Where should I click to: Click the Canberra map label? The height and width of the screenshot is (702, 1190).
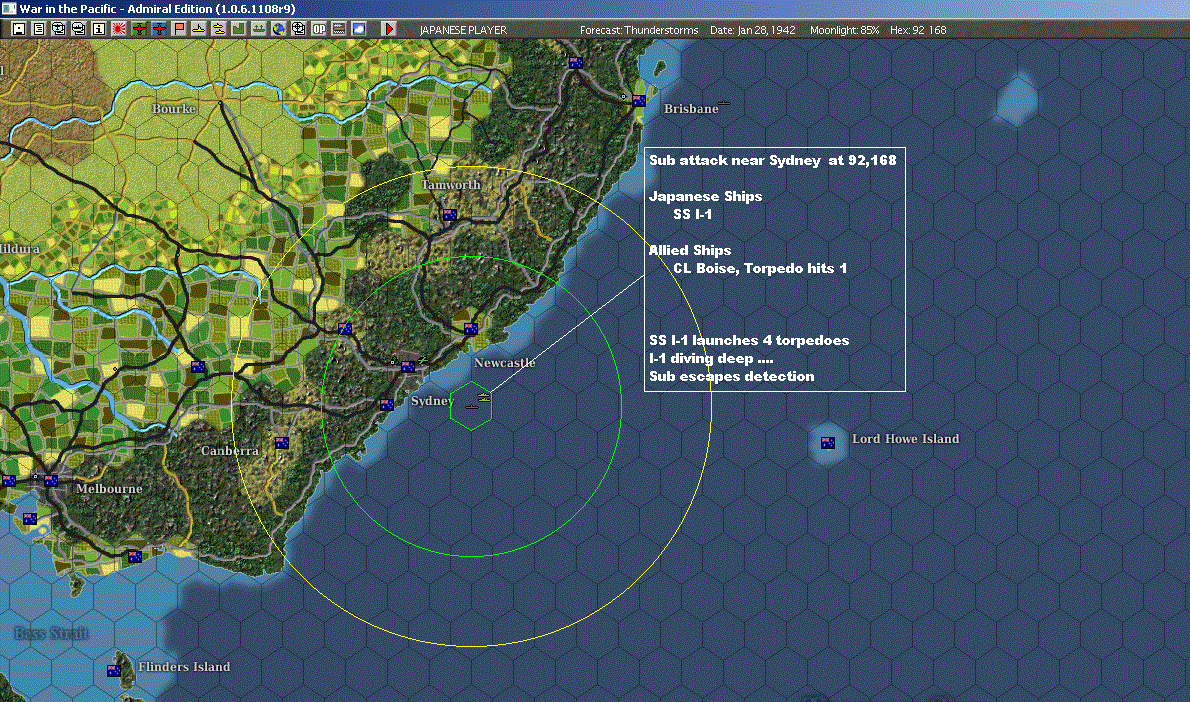tap(230, 451)
